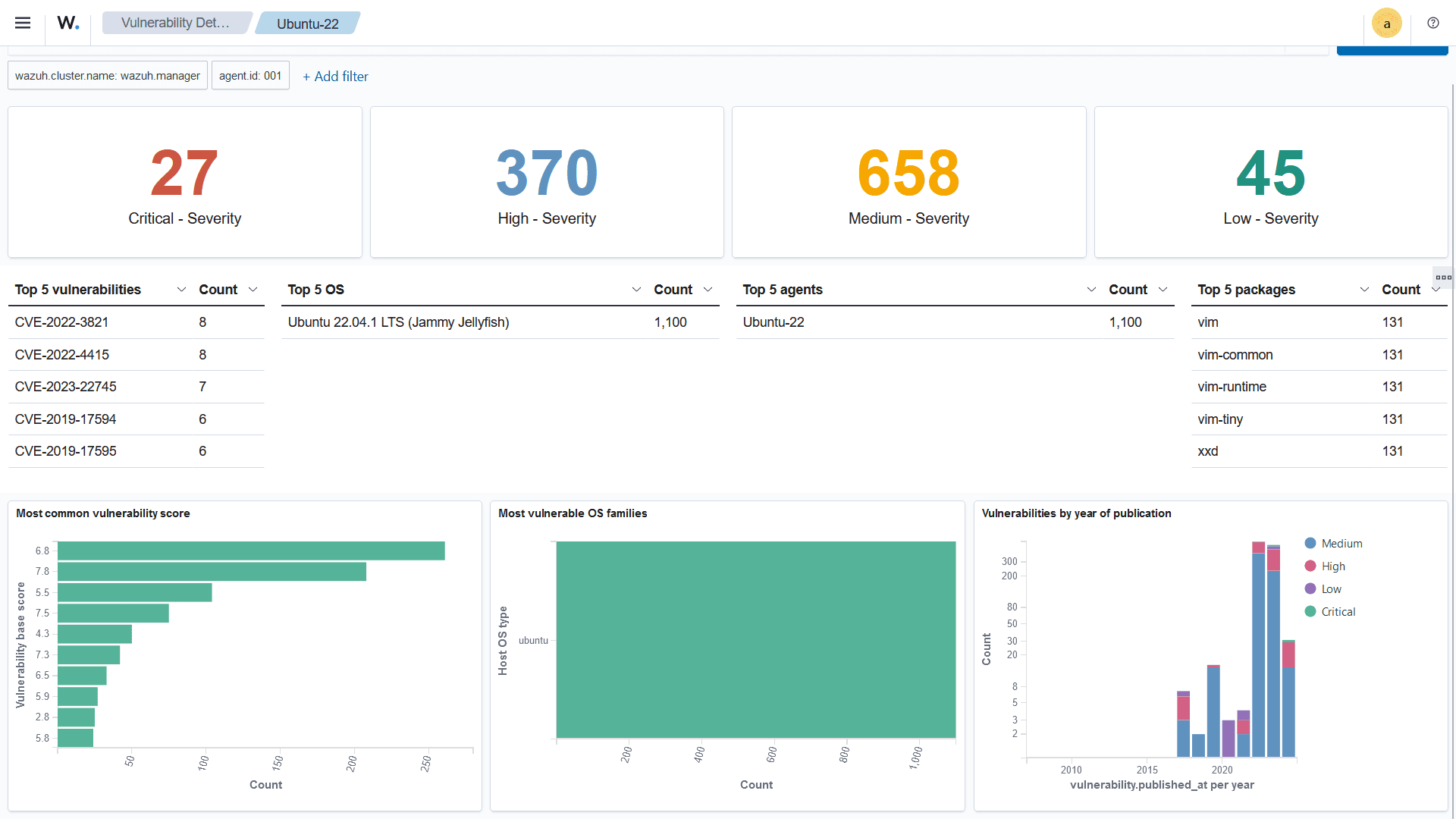Open Top 5 packages column chevron
The height and width of the screenshot is (819, 1456).
tap(1364, 290)
